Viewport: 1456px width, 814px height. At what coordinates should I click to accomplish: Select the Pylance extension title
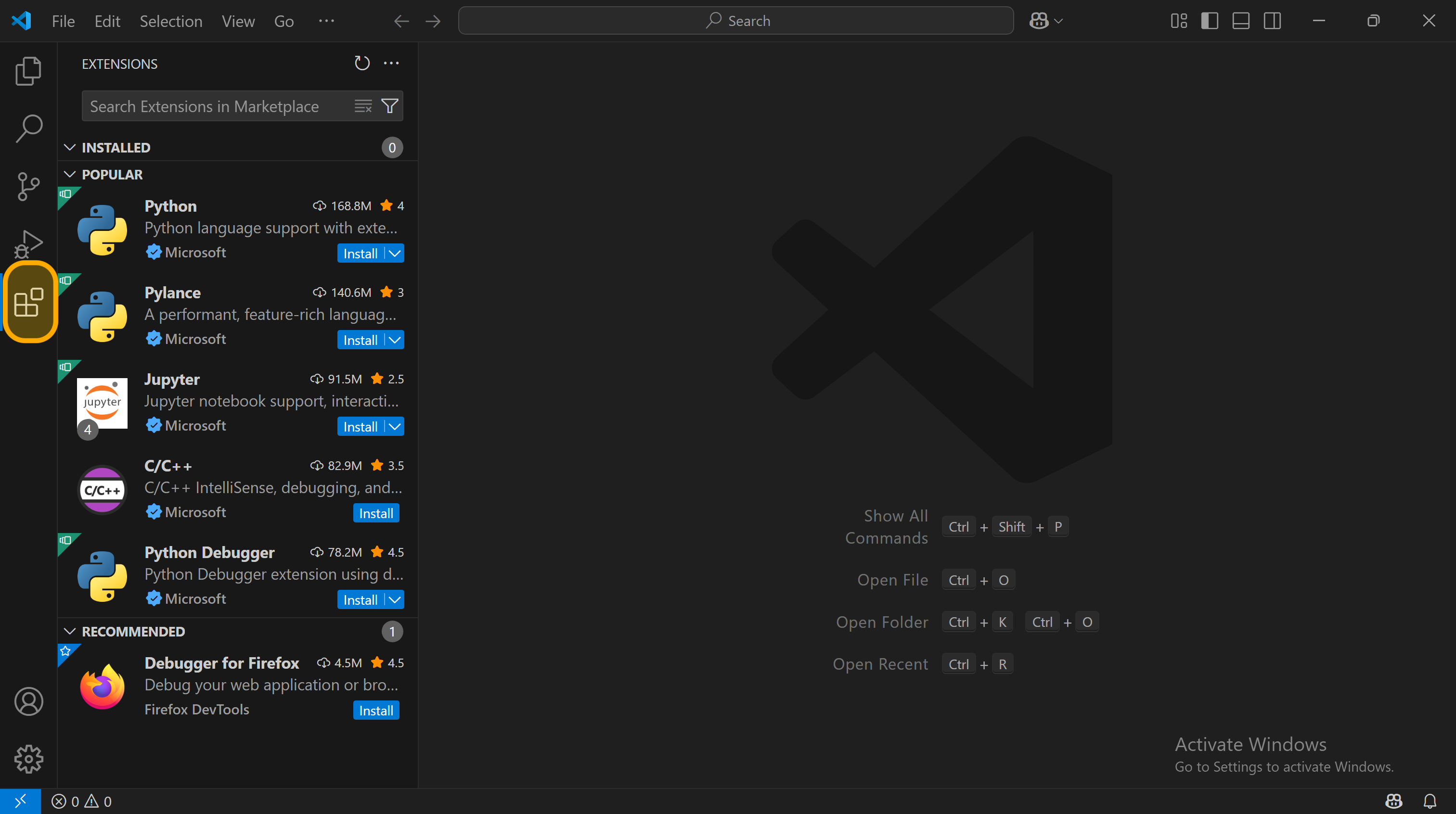pyautogui.click(x=173, y=293)
